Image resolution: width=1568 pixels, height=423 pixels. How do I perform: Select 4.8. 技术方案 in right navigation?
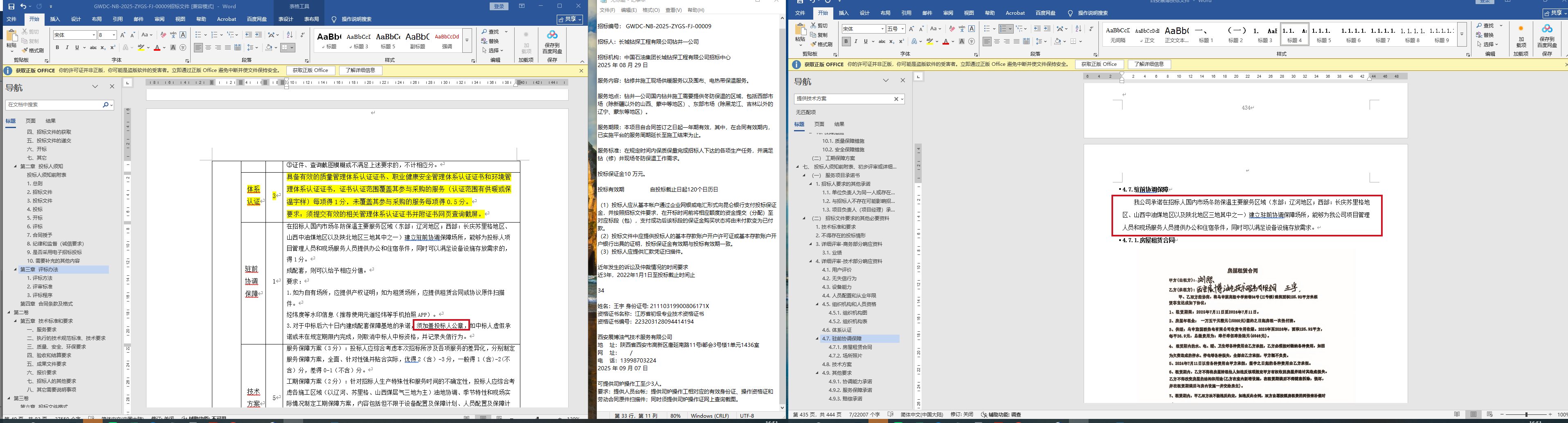(x=836, y=364)
